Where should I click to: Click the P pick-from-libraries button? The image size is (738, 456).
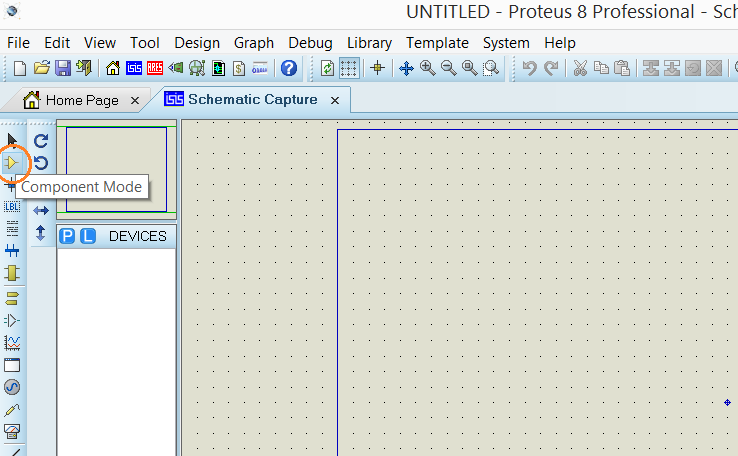(x=67, y=236)
